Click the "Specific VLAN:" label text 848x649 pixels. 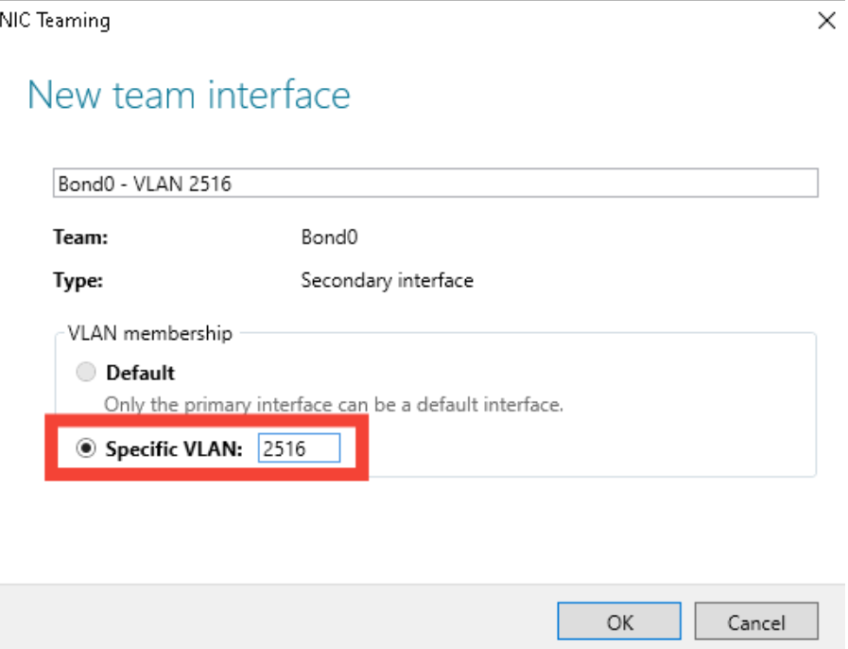point(174,450)
